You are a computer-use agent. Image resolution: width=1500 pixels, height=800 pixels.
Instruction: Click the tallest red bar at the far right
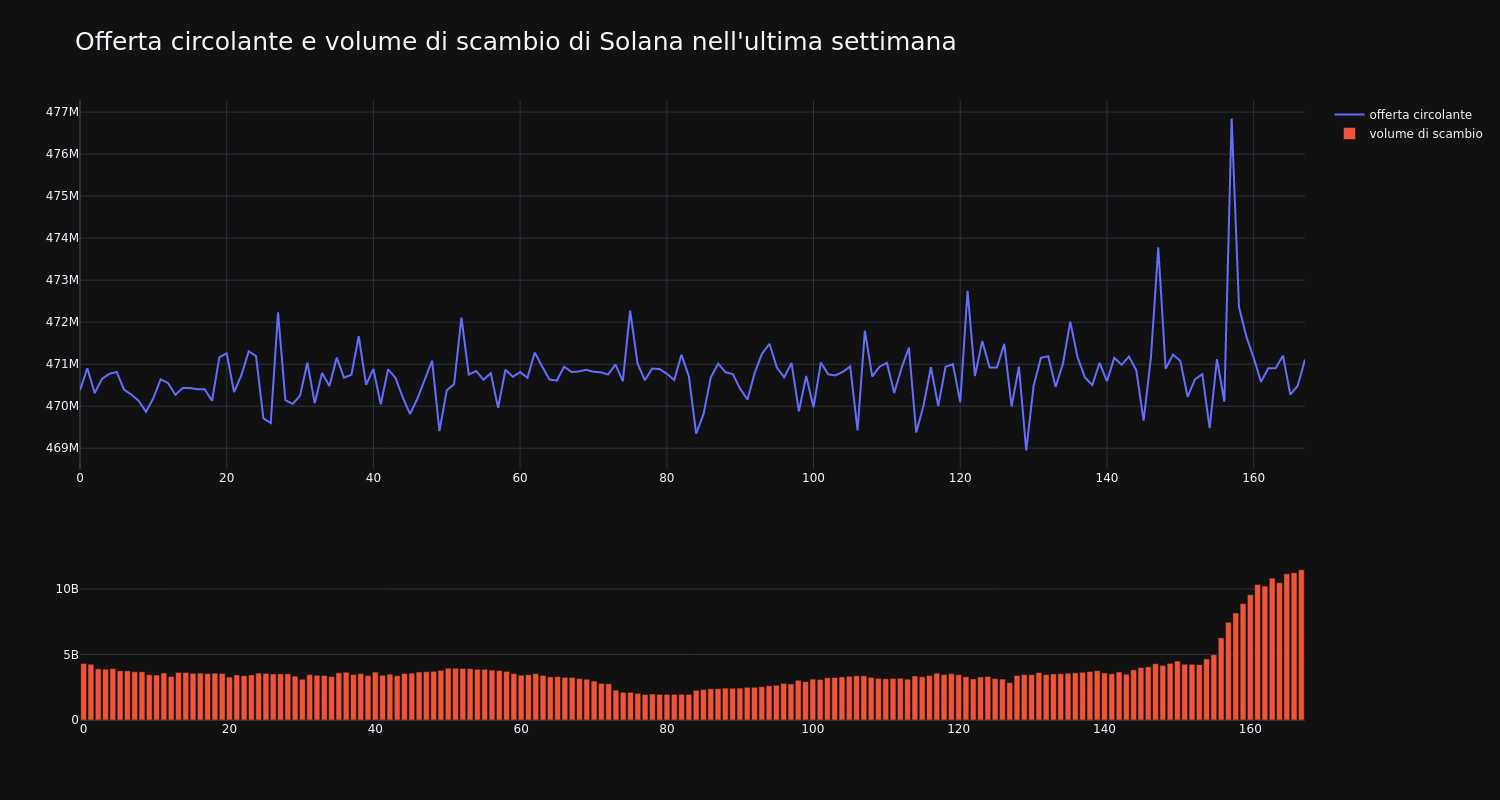click(x=1301, y=645)
